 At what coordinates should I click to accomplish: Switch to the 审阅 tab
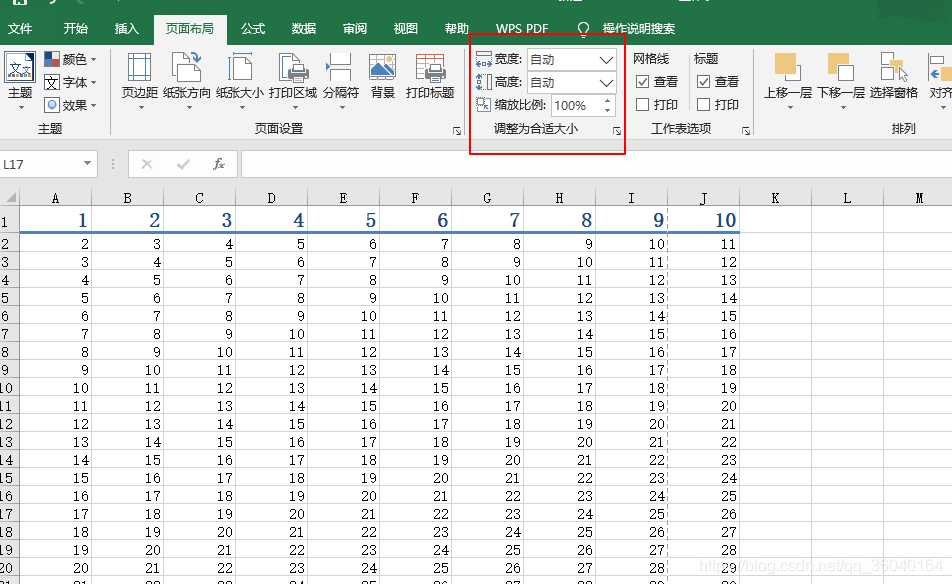[355, 29]
